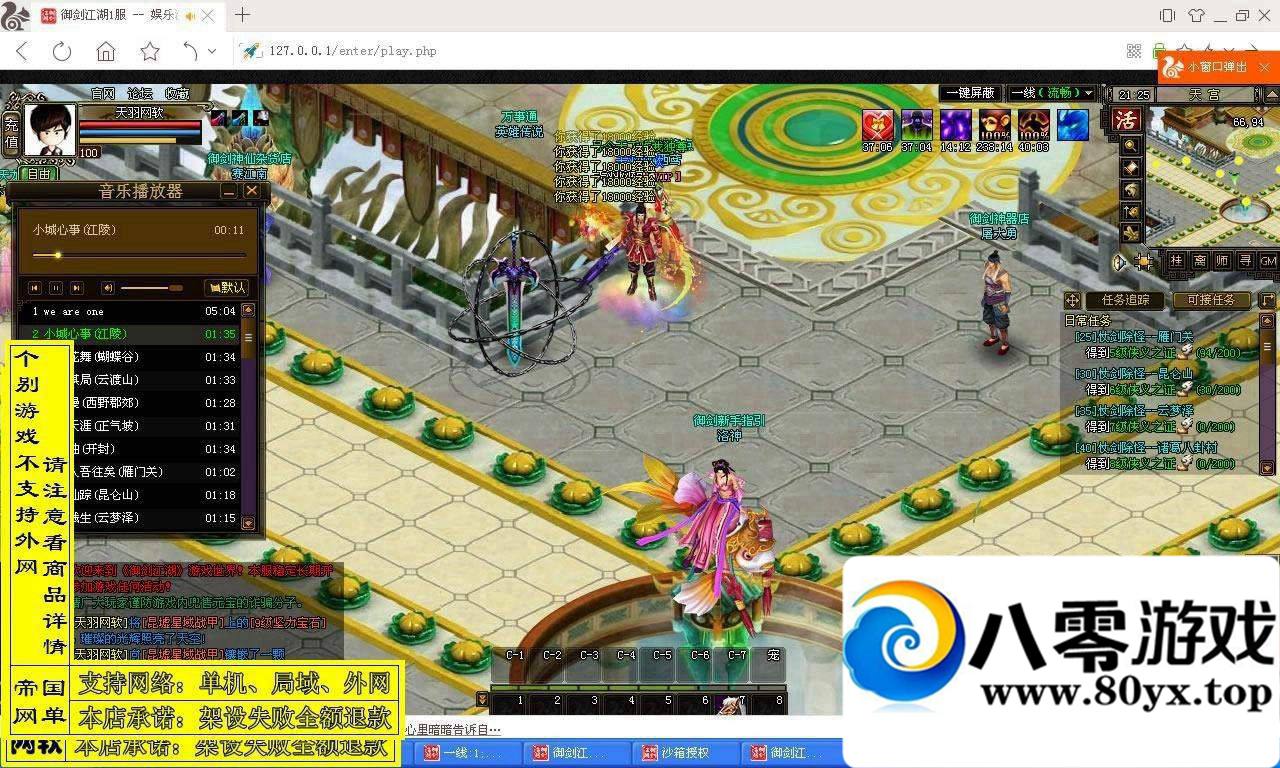The width and height of the screenshot is (1280, 768).
Task: Click the green figure buff icon 37:04
Action: coord(916,125)
